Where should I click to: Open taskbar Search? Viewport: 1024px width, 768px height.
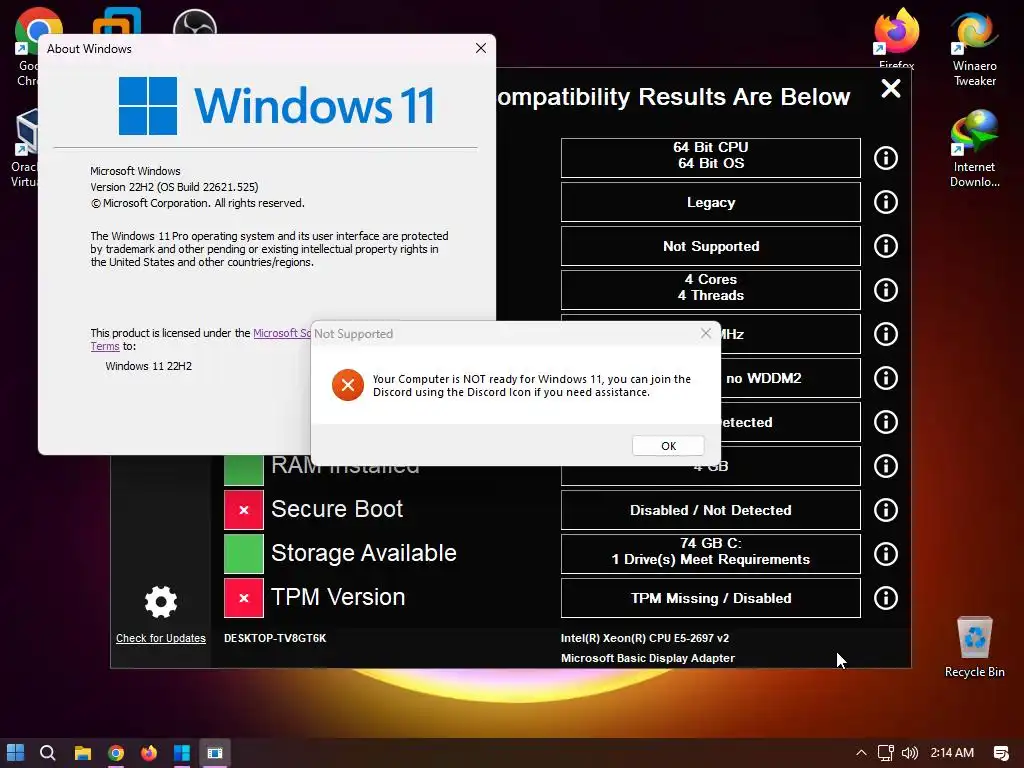tap(48, 753)
